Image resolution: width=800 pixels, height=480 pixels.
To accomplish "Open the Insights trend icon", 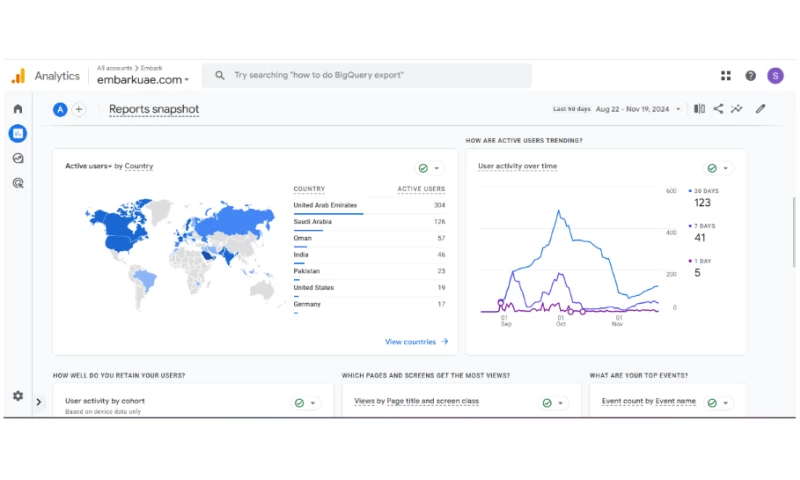I will pyautogui.click(x=737, y=109).
